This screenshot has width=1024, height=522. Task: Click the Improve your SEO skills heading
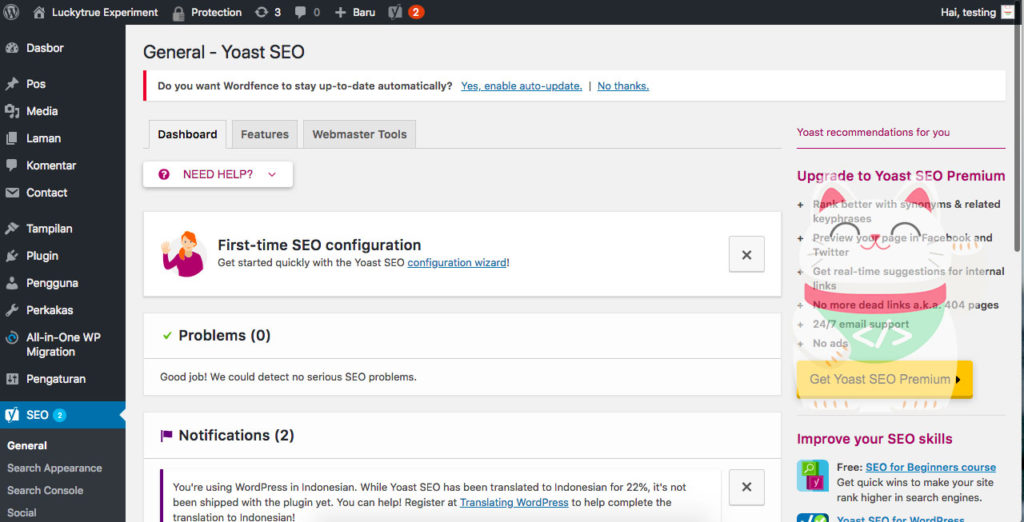click(874, 439)
